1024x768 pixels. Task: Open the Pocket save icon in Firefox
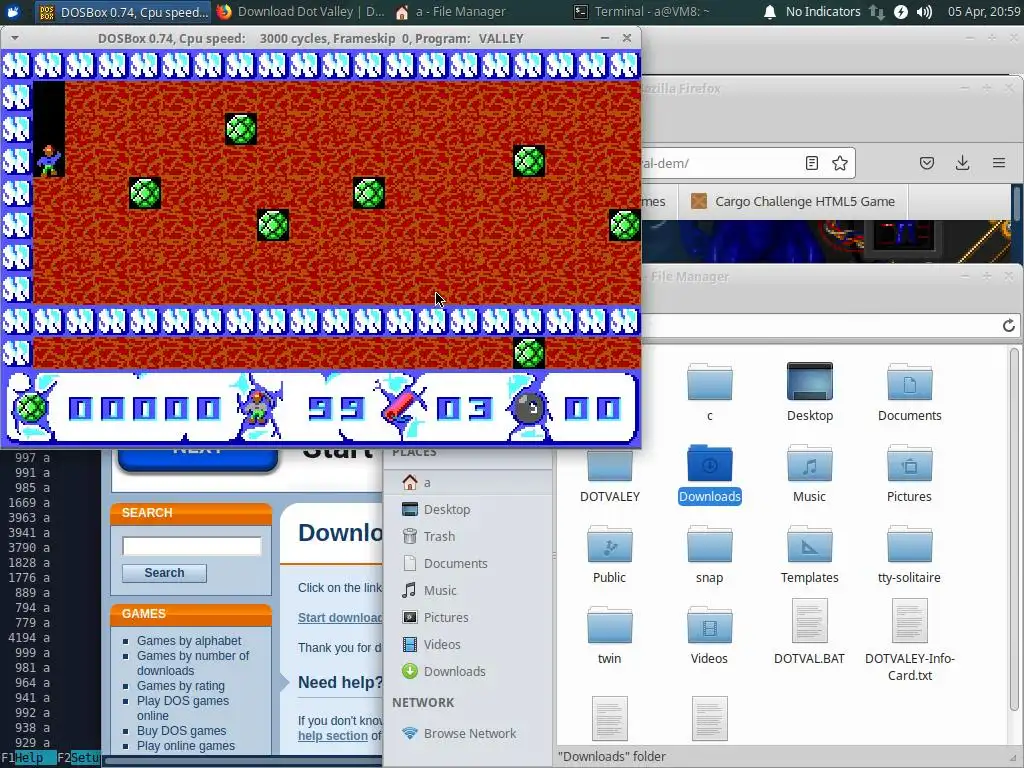(x=927, y=163)
